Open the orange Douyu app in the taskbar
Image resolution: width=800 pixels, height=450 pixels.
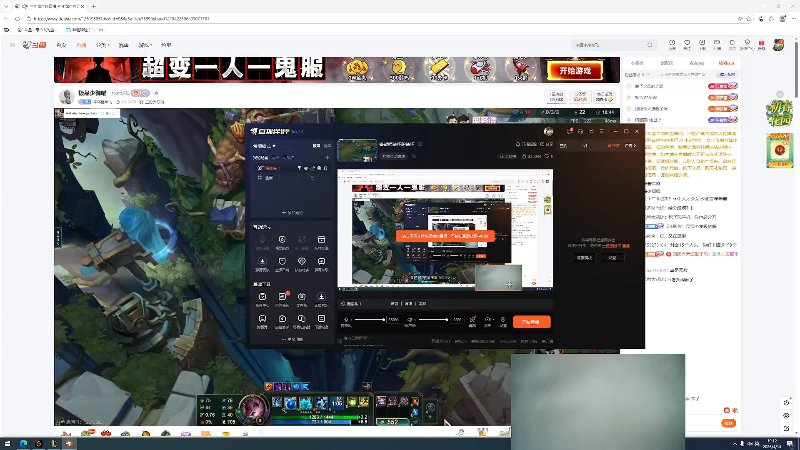pos(69,443)
